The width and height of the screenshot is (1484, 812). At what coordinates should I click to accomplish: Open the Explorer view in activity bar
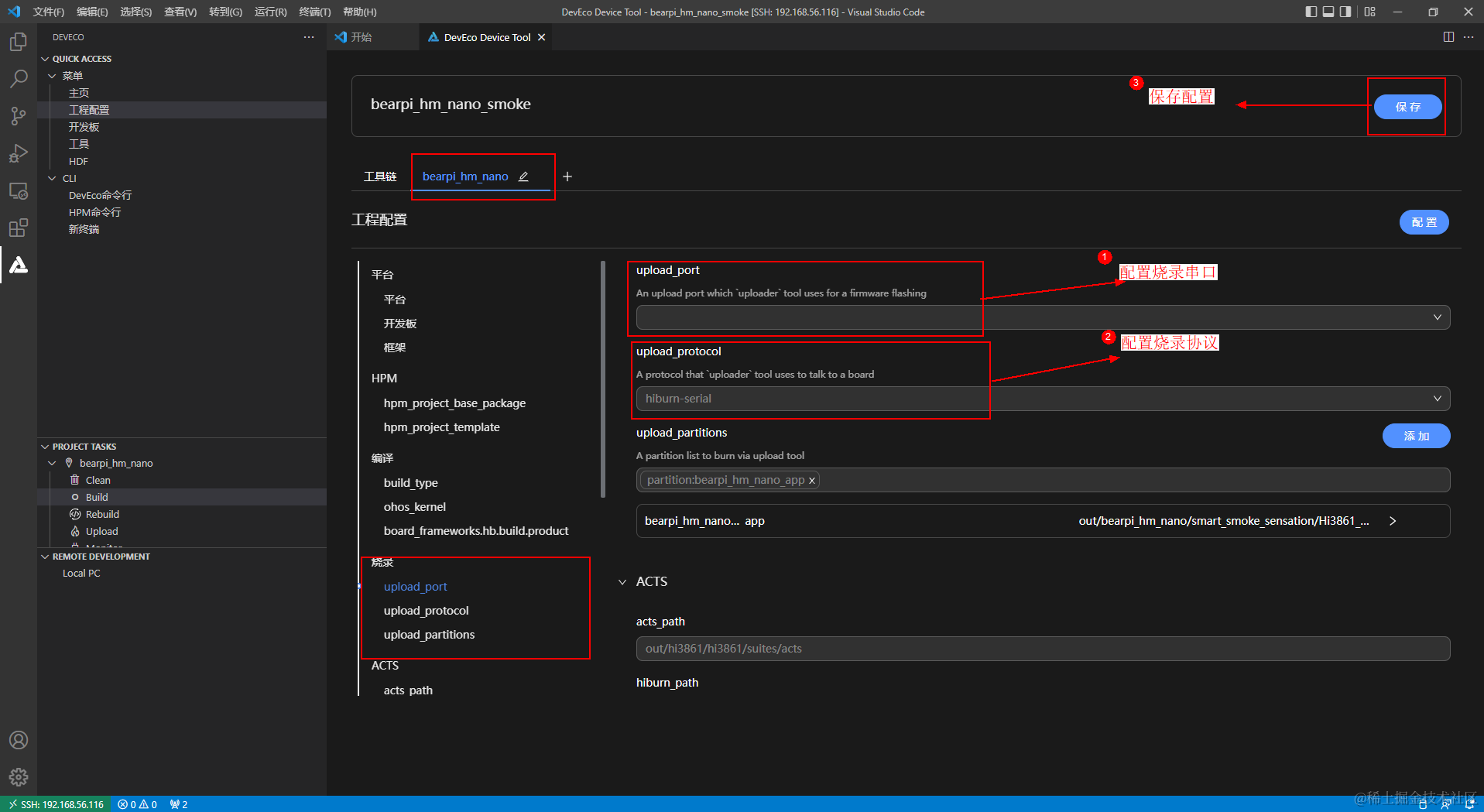[x=19, y=41]
